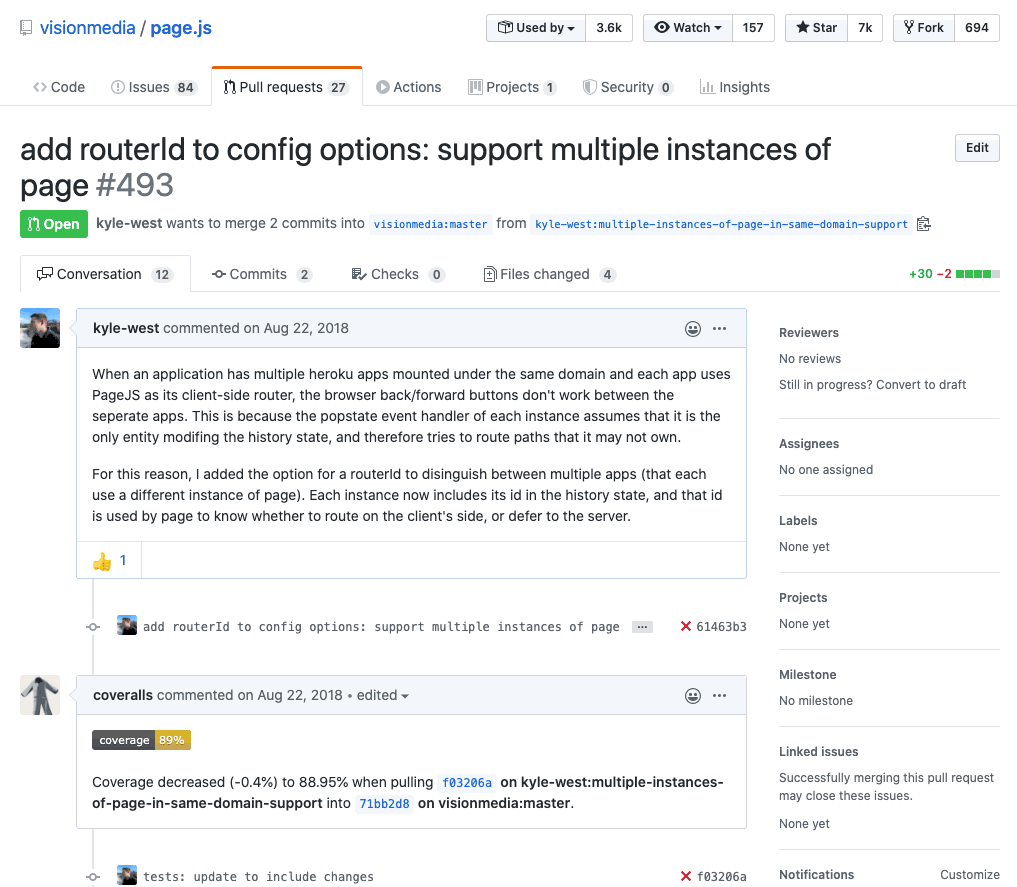Click the Milestone sidebar heading
The height and width of the screenshot is (887, 1017).
tap(808, 674)
